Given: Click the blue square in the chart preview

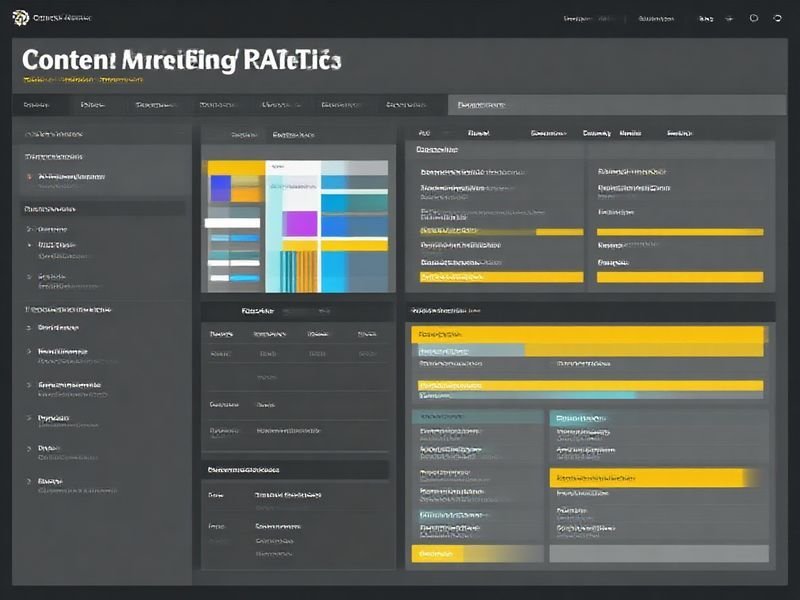Looking at the screenshot, I should click(219, 186).
